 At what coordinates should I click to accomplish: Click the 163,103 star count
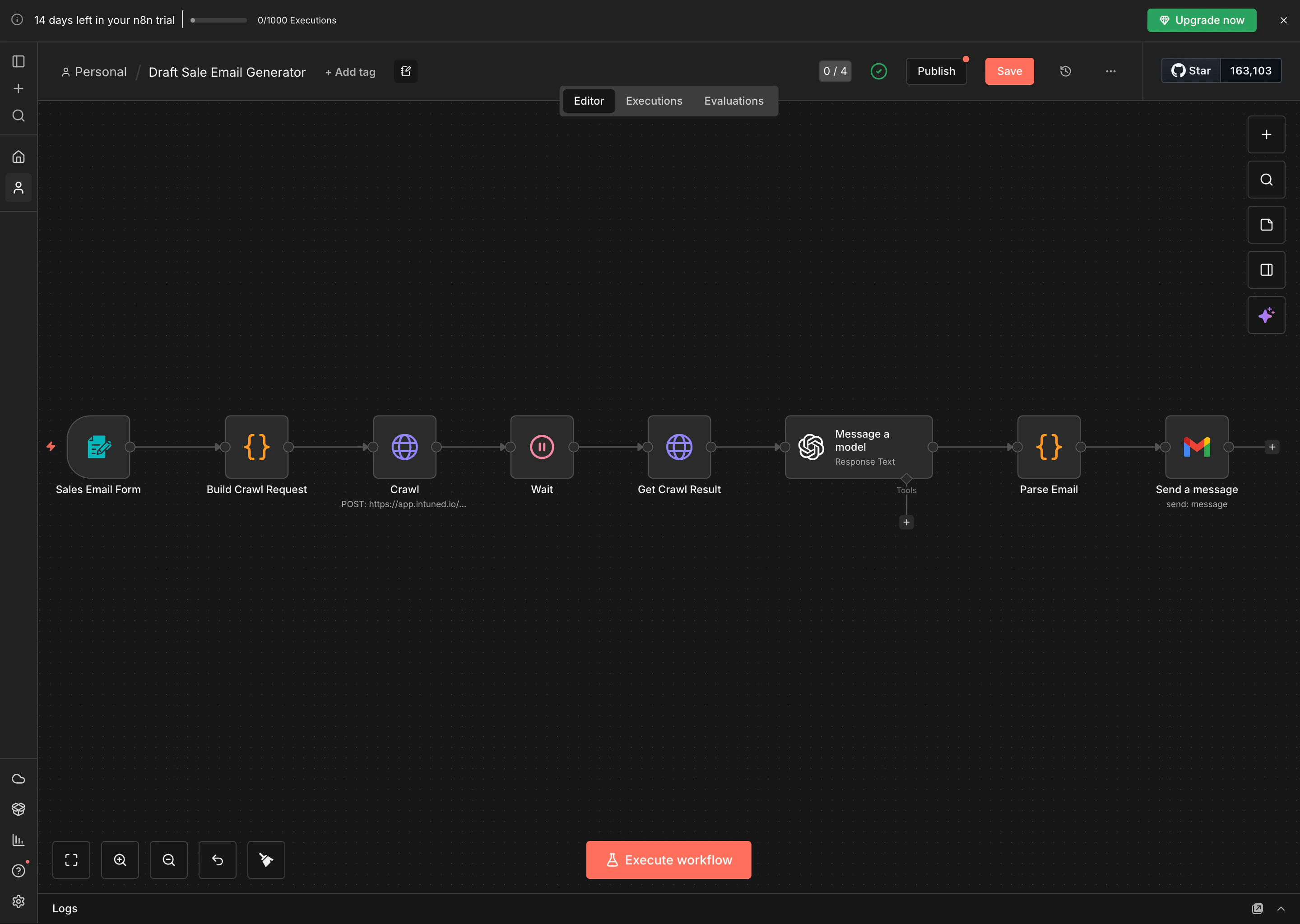[1250, 70]
